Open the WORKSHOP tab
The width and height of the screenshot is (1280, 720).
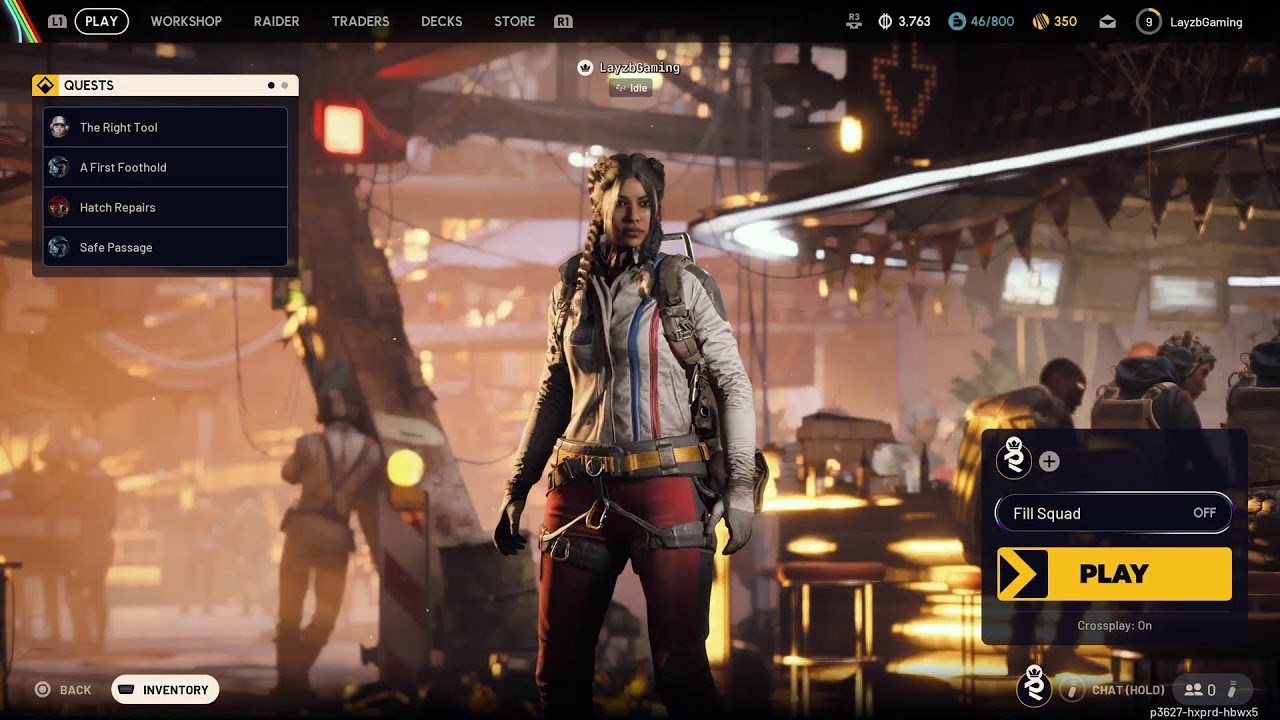click(x=186, y=21)
